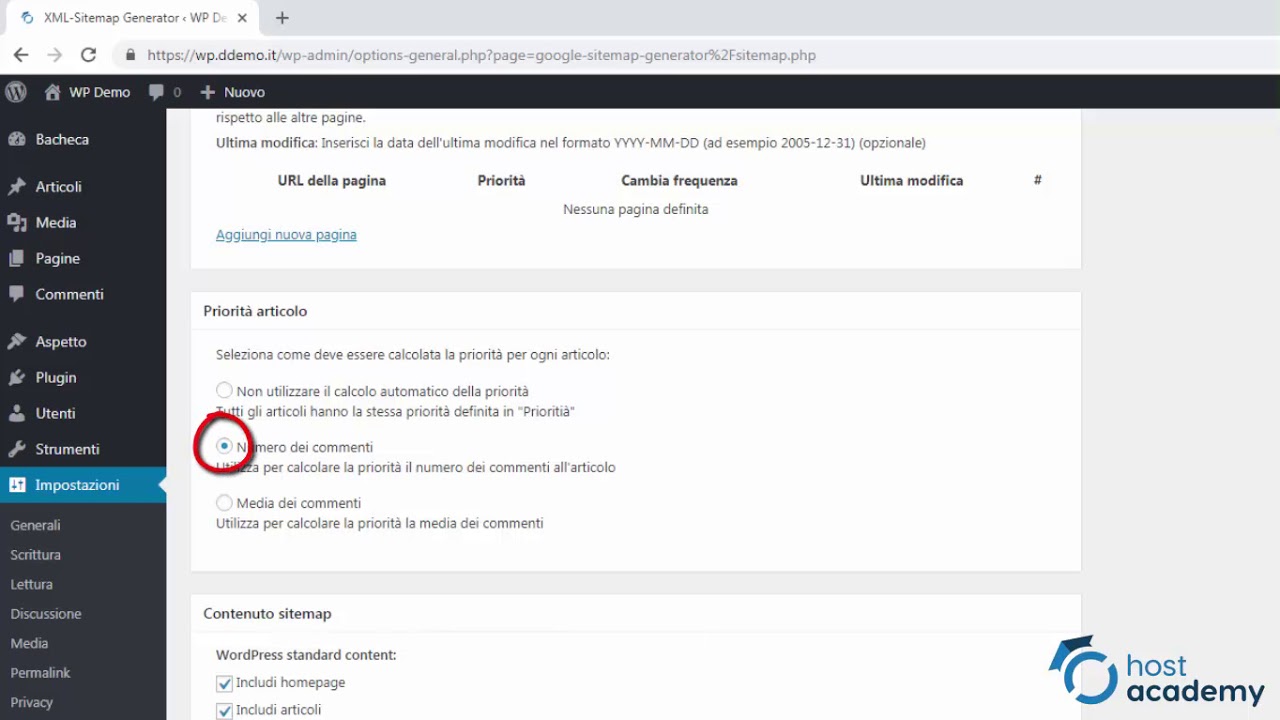Click the Utenti person icon
The image size is (1280, 720).
[16, 414]
